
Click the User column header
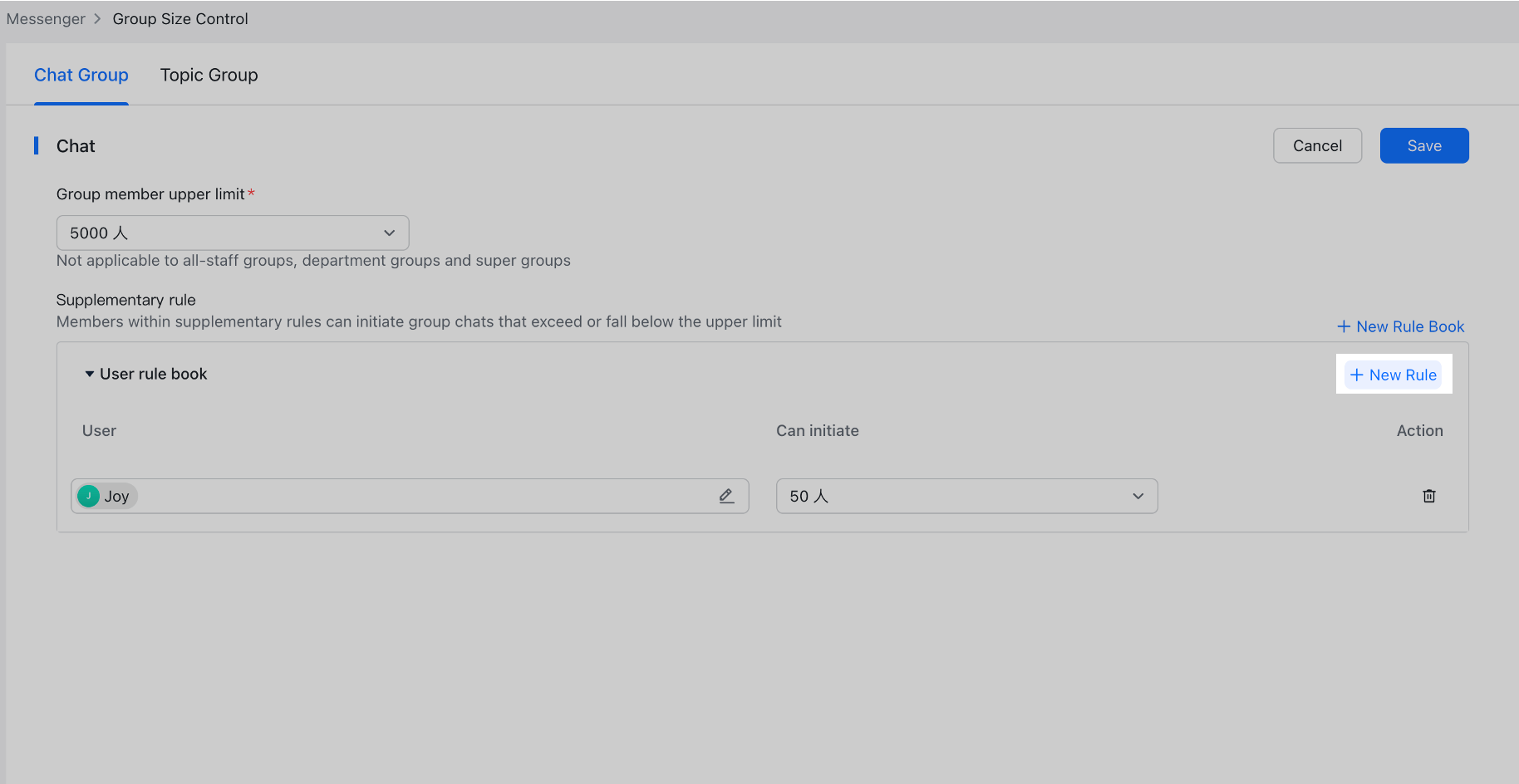point(99,430)
